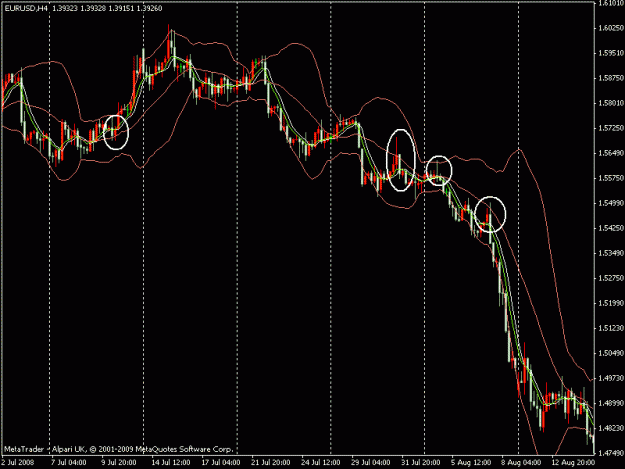This screenshot has width=625, height=469.
Task: Select the 1.54250 price scale label
Action: 611,228
